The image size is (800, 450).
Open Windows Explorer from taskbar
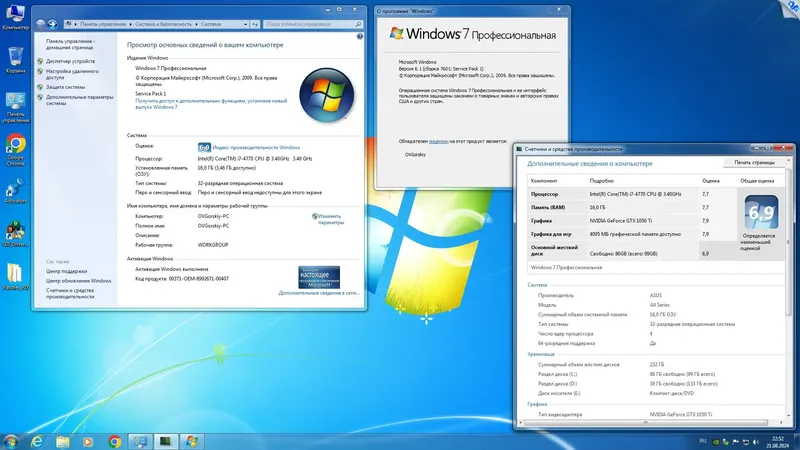[63, 441]
